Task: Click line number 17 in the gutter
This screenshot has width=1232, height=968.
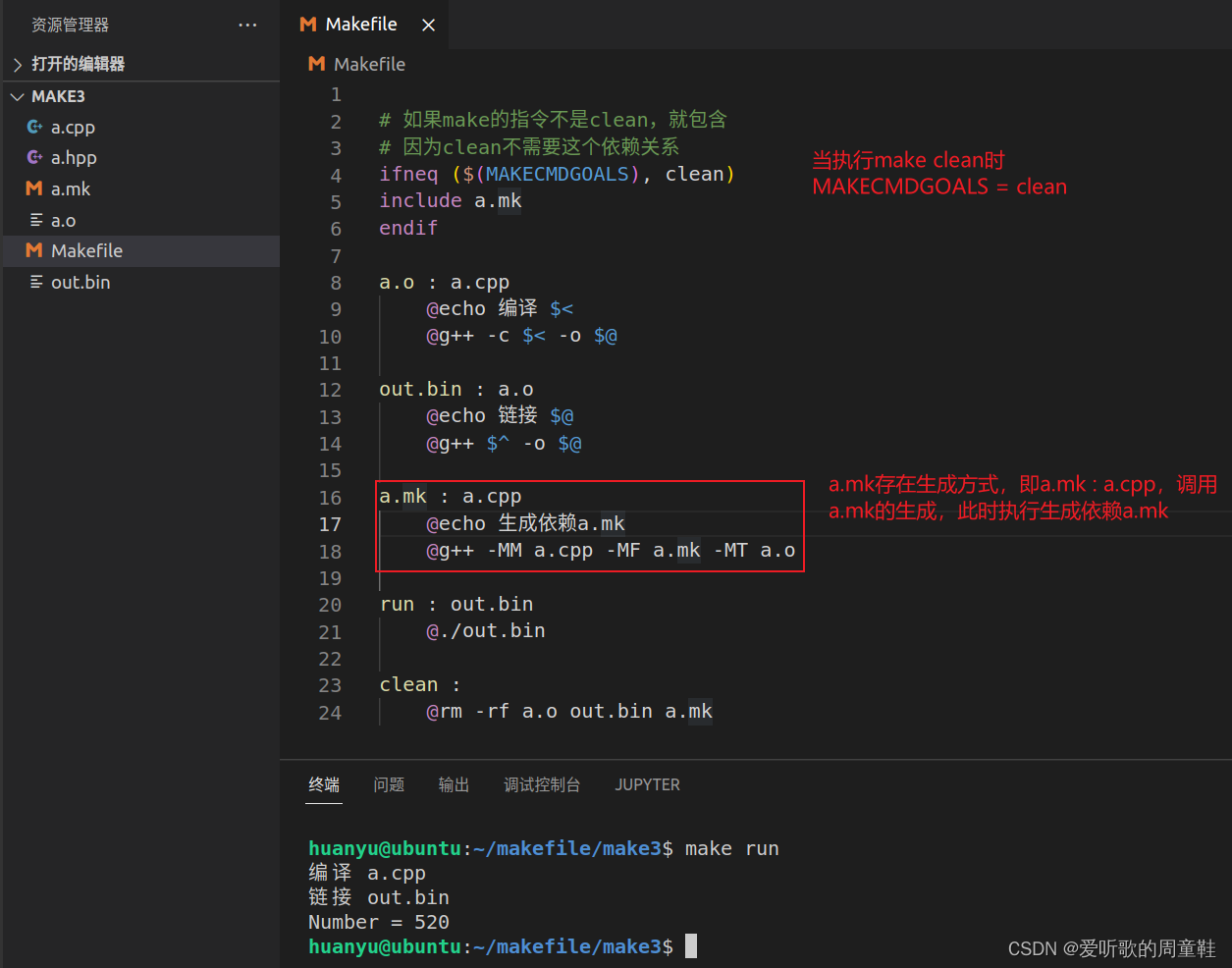Action: [x=330, y=524]
